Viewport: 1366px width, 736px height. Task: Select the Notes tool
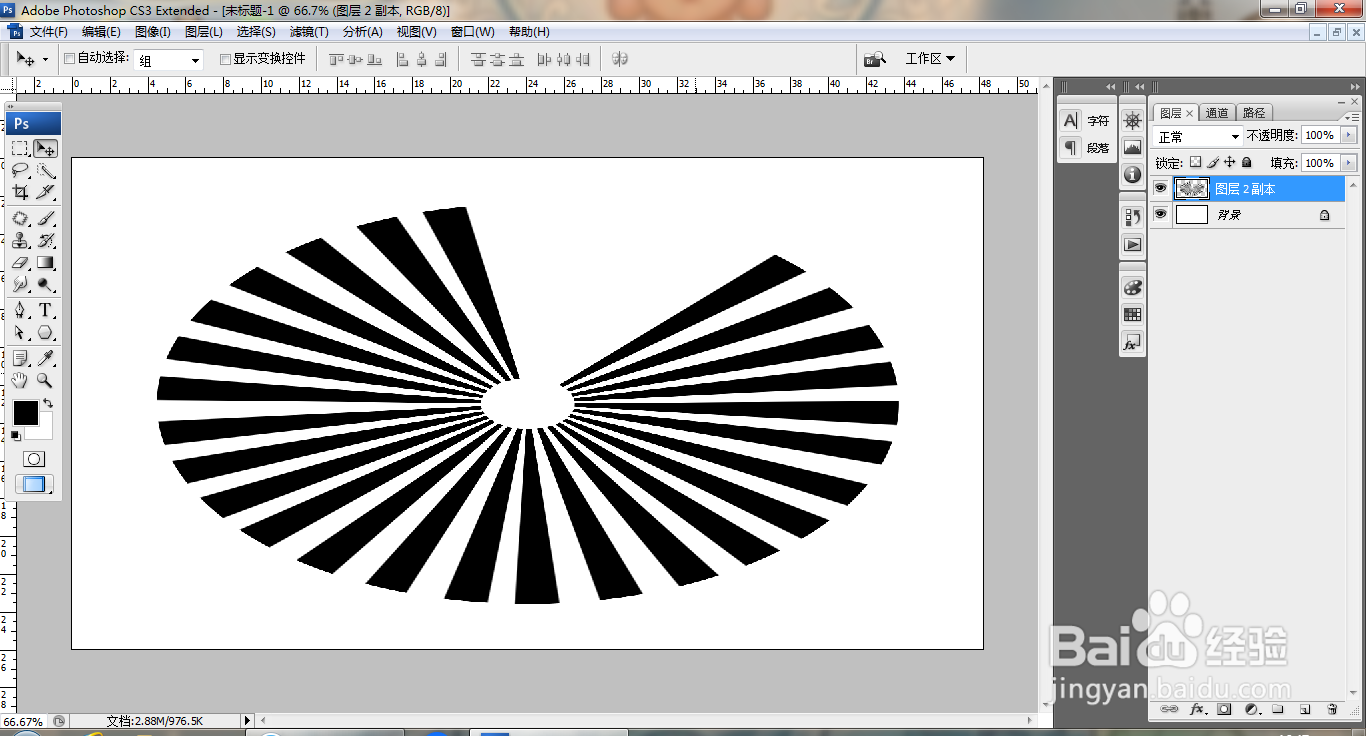pos(20,358)
